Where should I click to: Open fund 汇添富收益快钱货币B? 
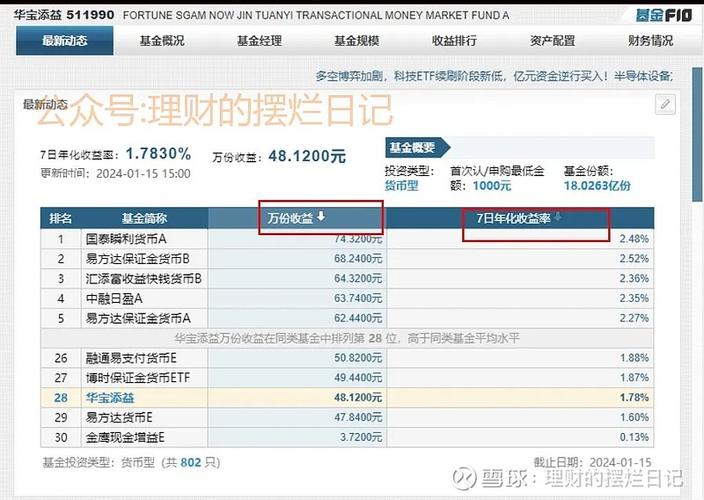click(144, 279)
